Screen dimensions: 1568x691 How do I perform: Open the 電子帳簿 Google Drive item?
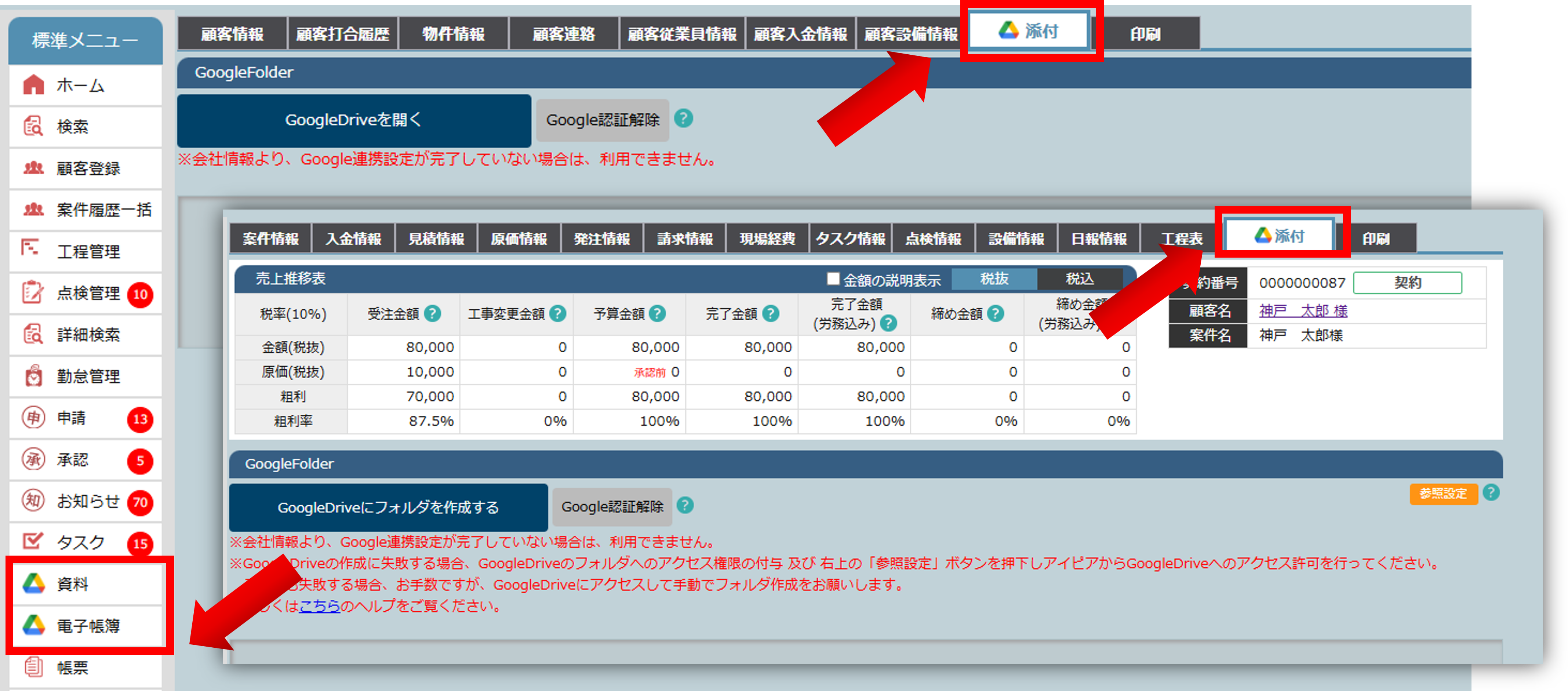[34, 625]
